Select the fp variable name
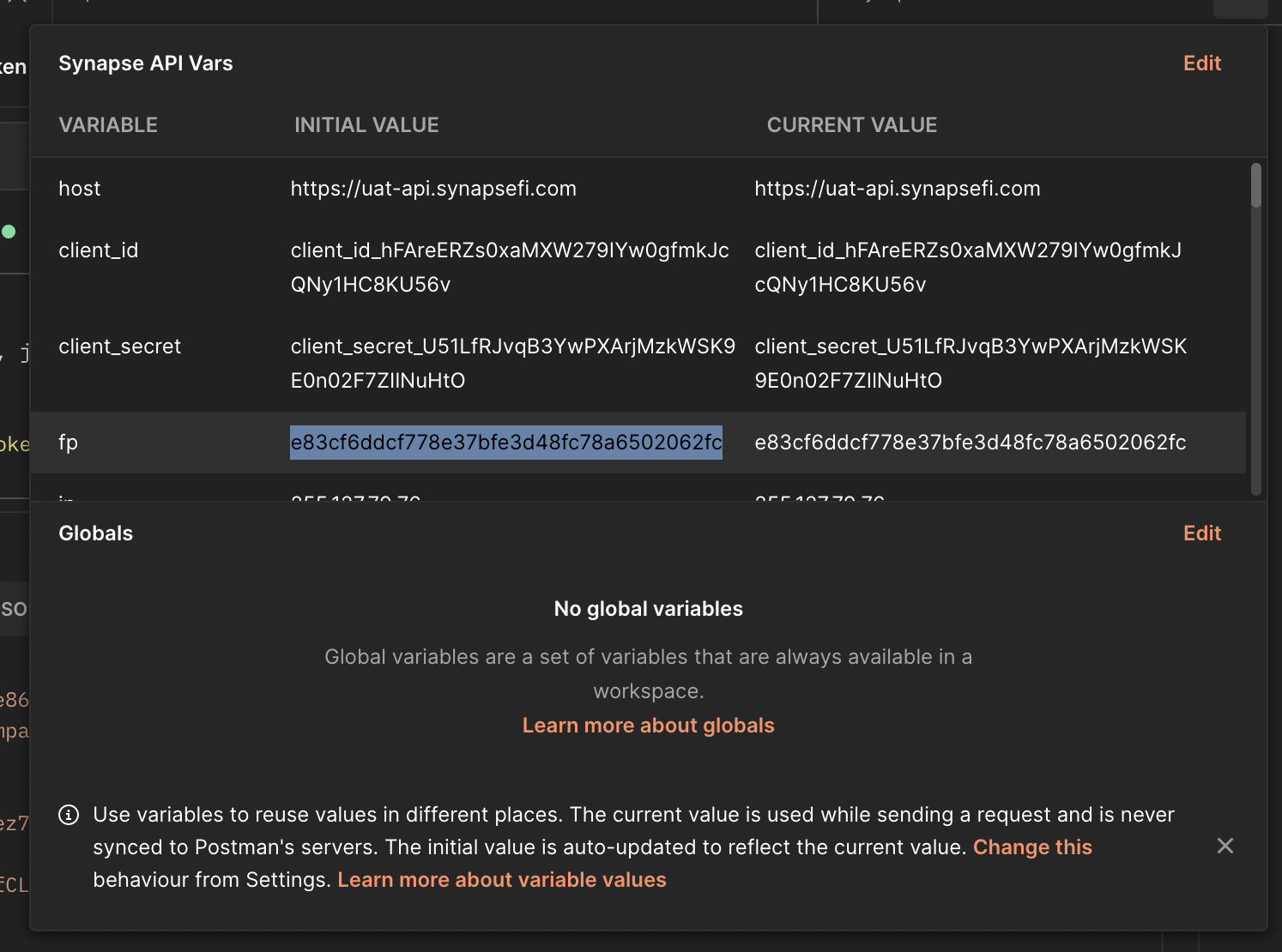Screen dimensions: 1282x952 point(69,443)
